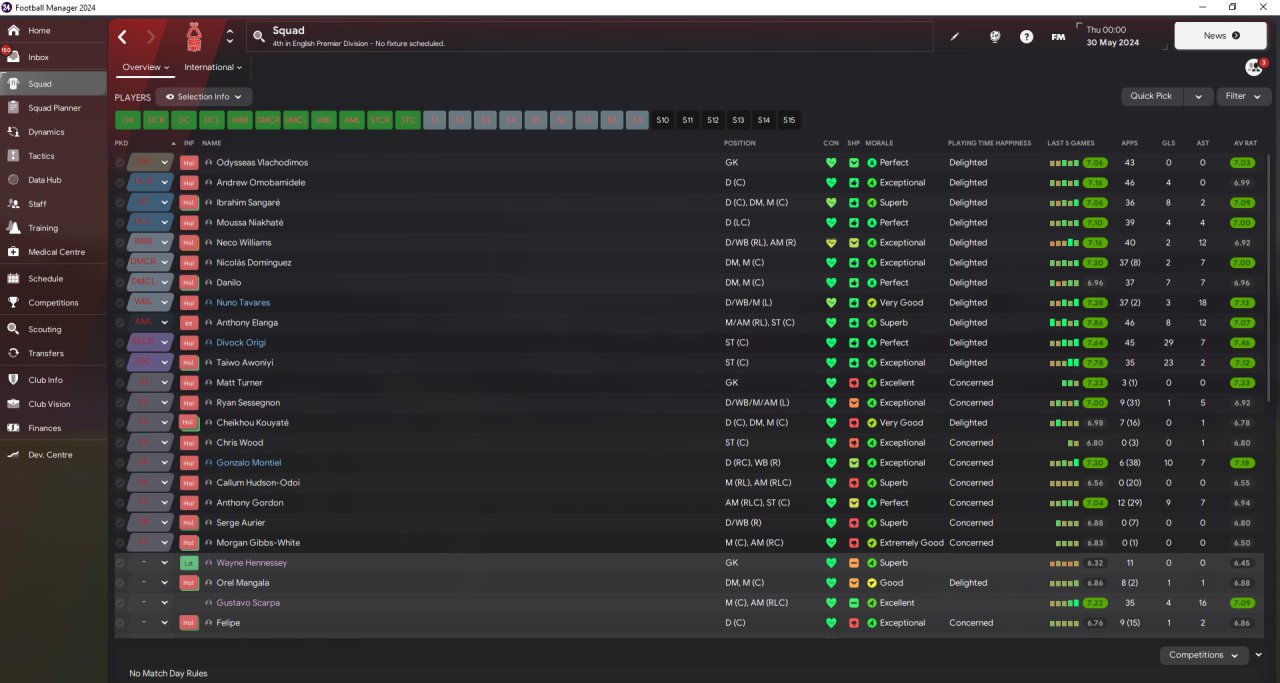Viewport: 1280px width, 683px height.
Task: Toggle pick checkbox for Wayne Hennessey
Action: point(120,563)
